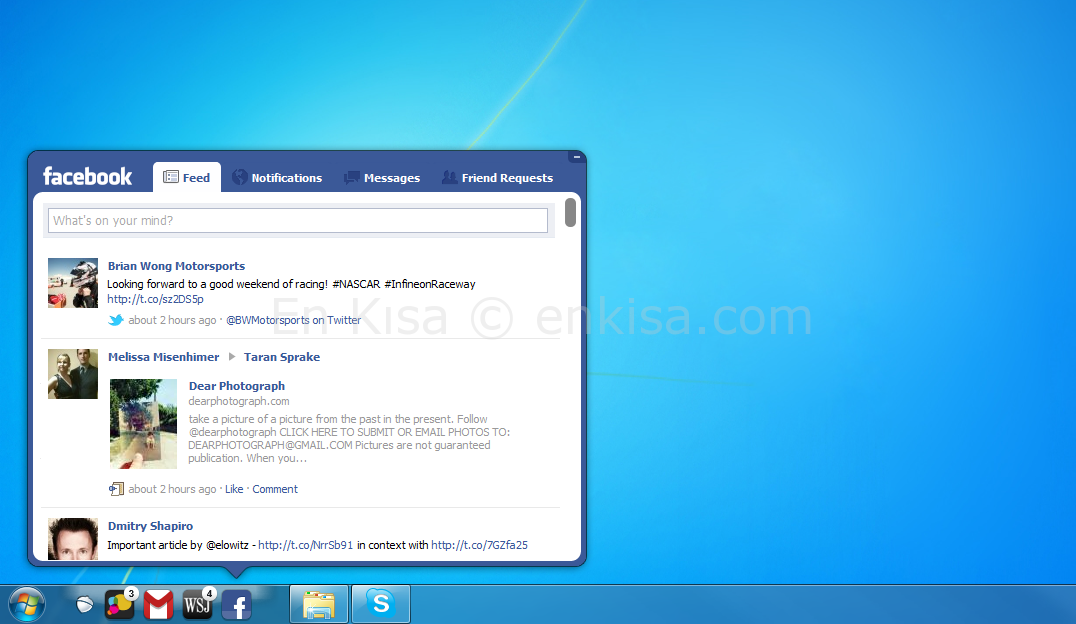Click Dmitry Shapiro's avatar photo
Image resolution: width=1076 pixels, height=624 pixels.
73,539
